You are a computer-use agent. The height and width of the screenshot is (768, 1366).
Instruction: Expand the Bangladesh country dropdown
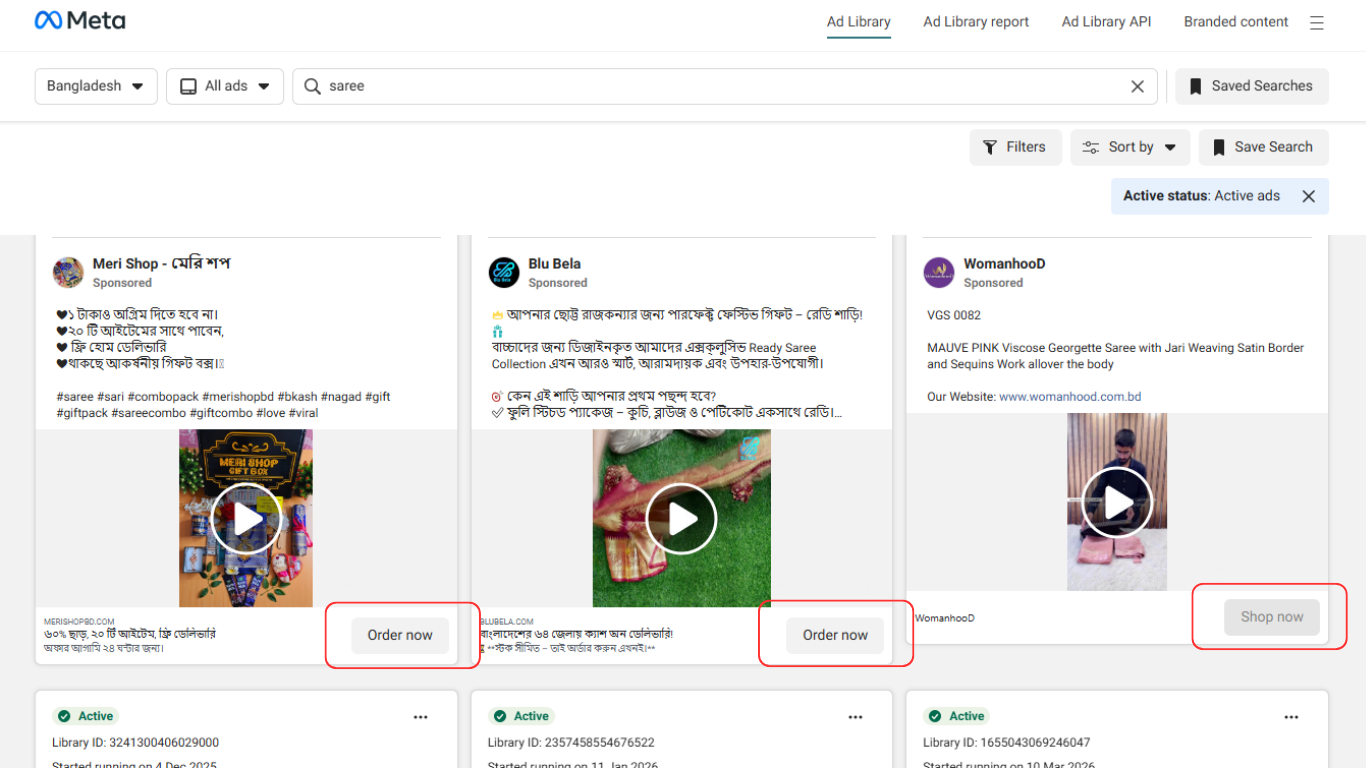click(95, 87)
